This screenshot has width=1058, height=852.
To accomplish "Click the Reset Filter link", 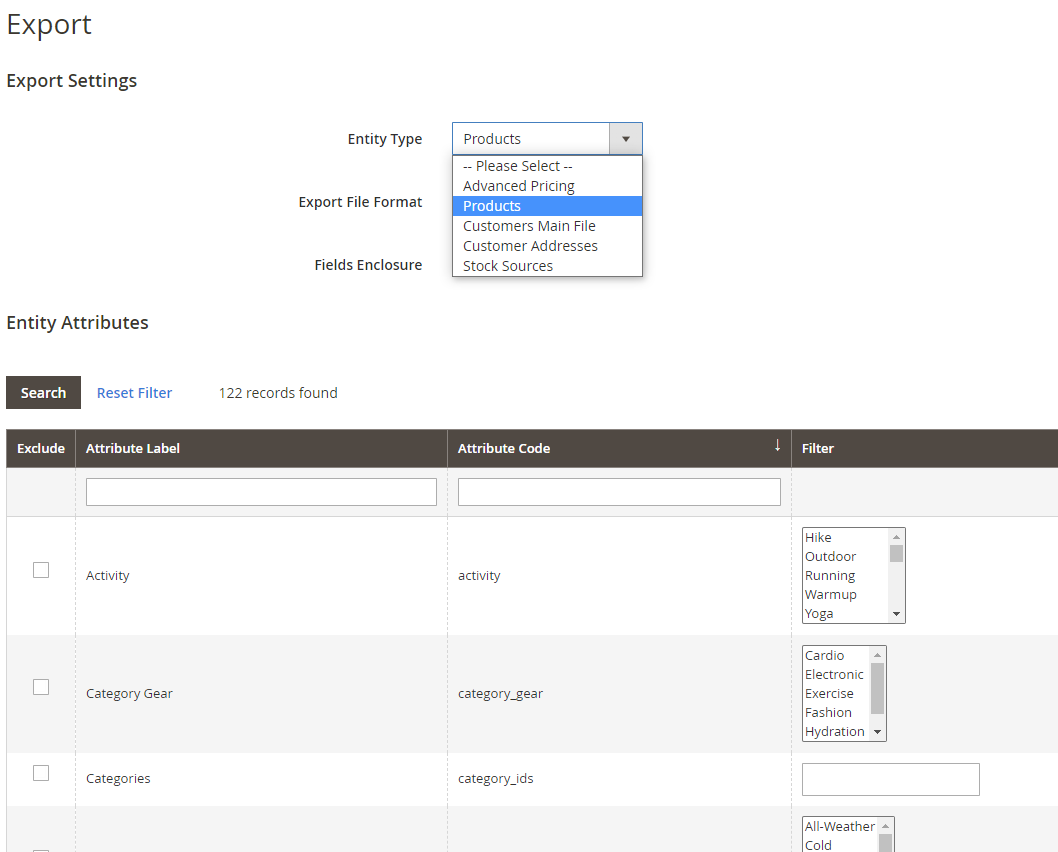I will (x=134, y=393).
